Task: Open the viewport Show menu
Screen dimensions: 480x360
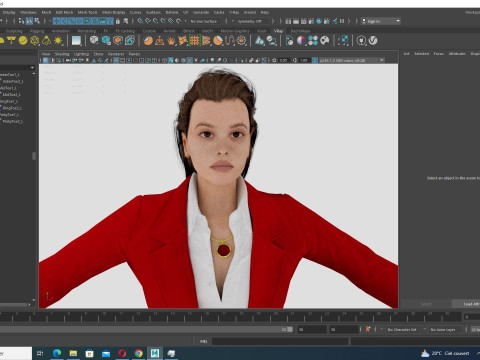Action: click(98, 54)
